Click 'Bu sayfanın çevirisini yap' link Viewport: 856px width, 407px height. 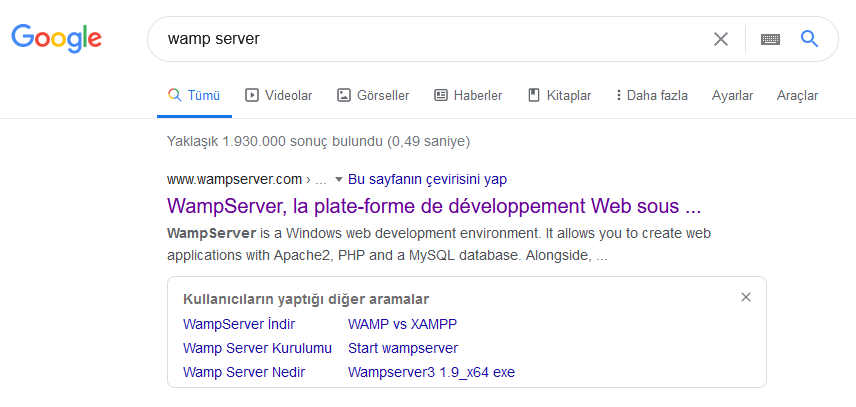click(427, 179)
